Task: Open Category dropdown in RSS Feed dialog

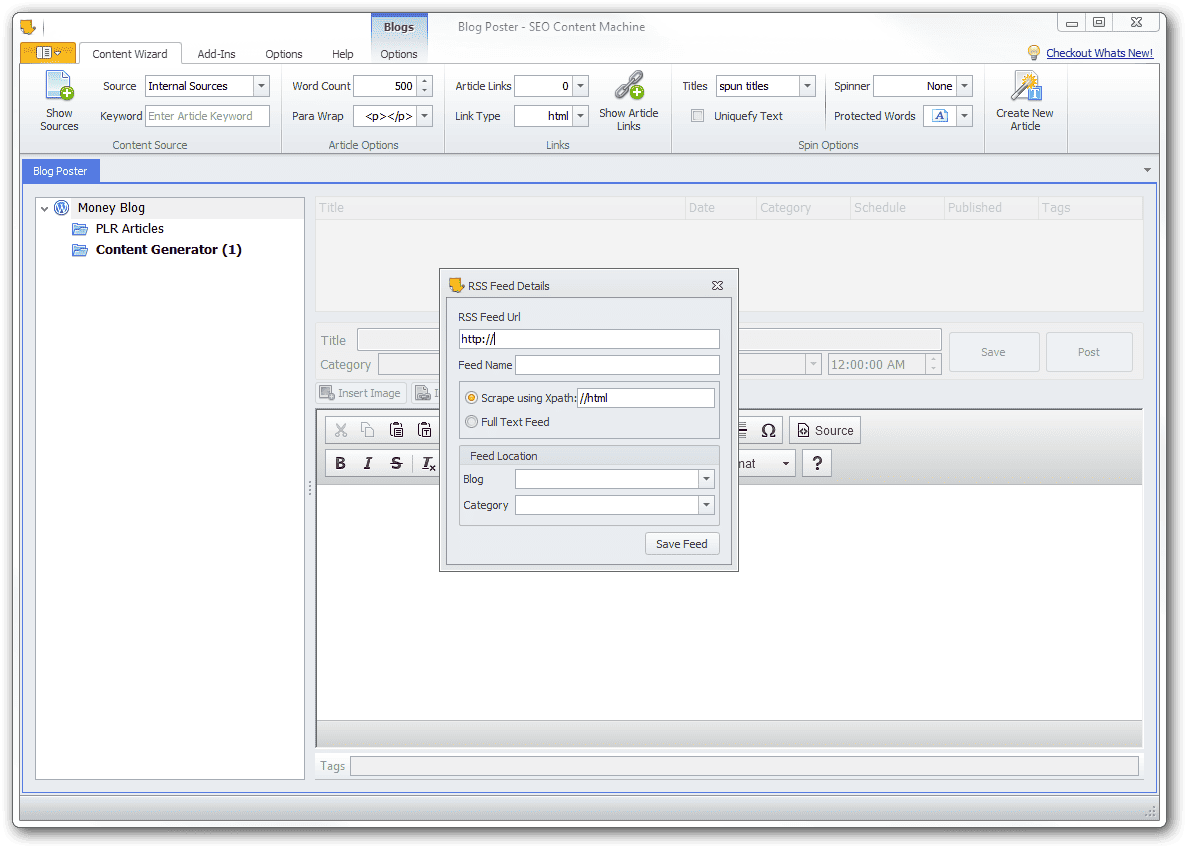Action: tap(706, 505)
